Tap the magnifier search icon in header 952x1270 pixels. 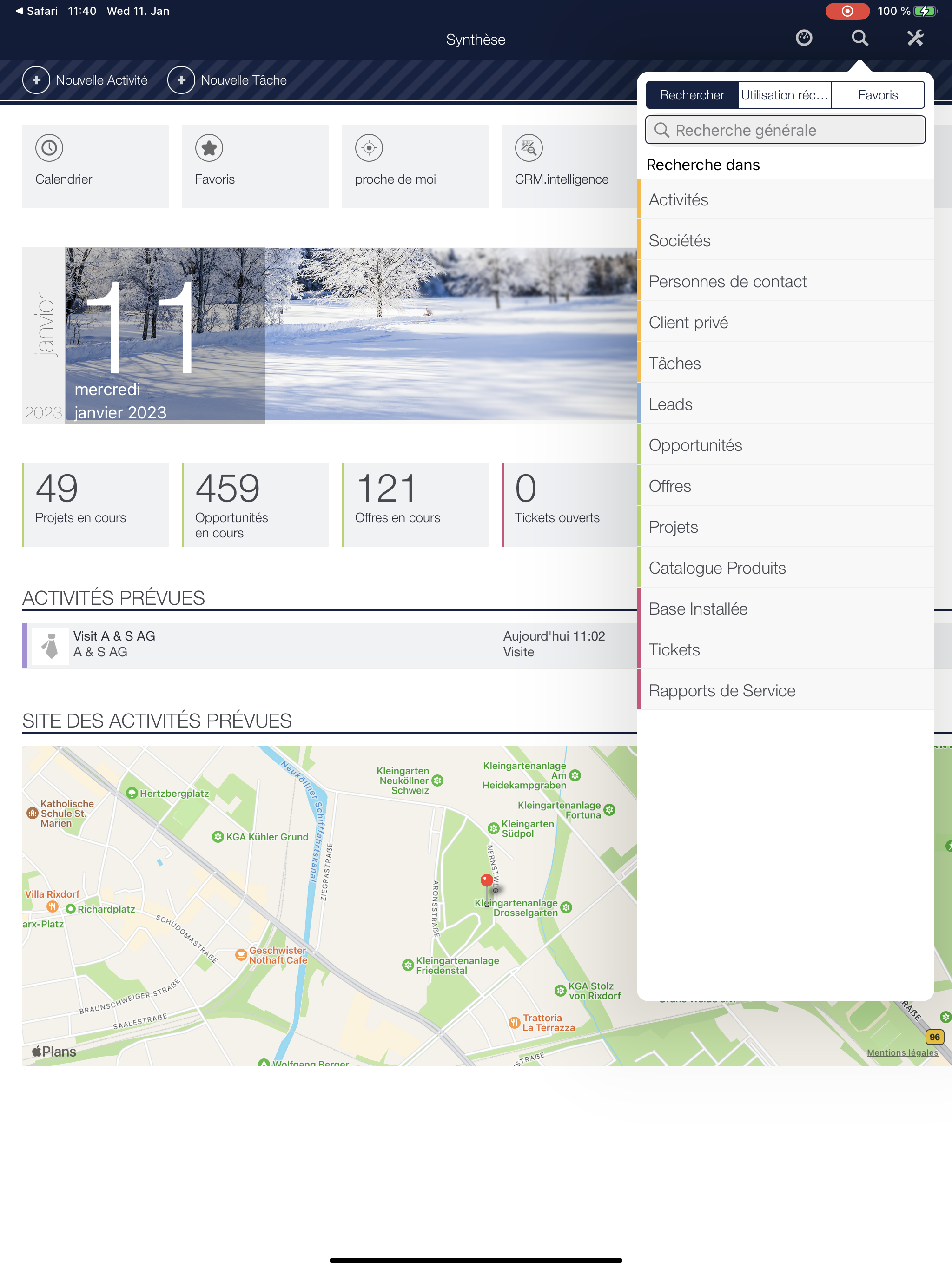pyautogui.click(x=859, y=38)
